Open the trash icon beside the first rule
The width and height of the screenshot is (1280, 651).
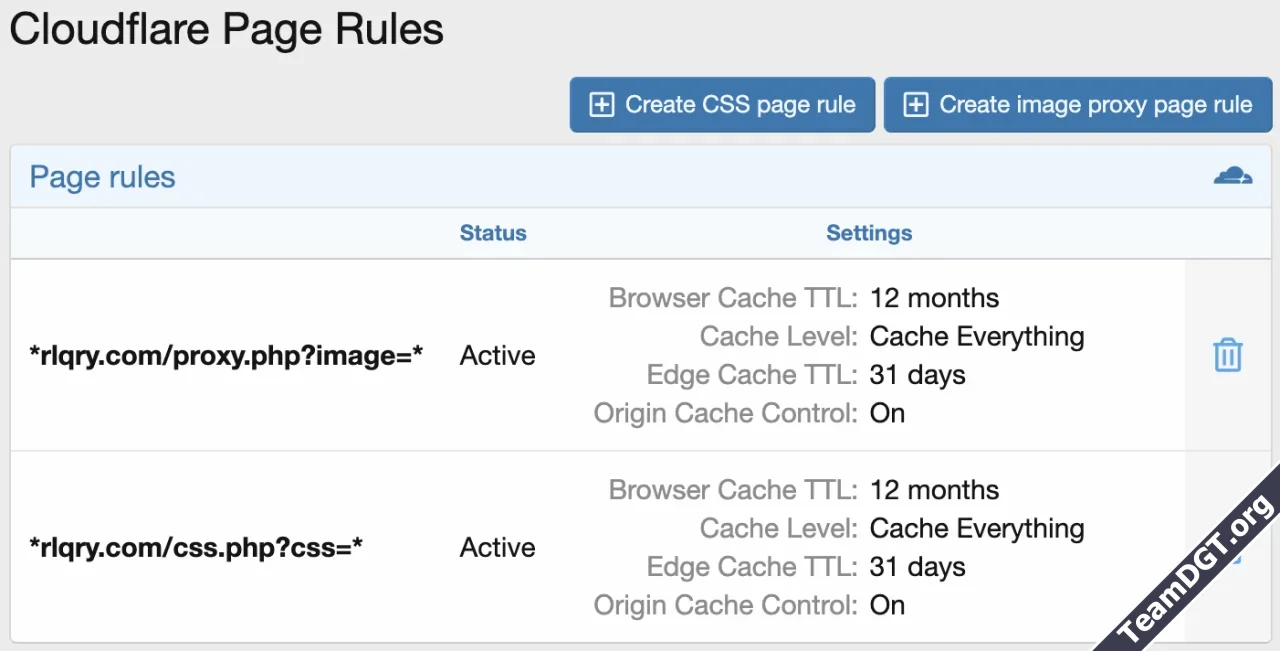[x=1228, y=354]
